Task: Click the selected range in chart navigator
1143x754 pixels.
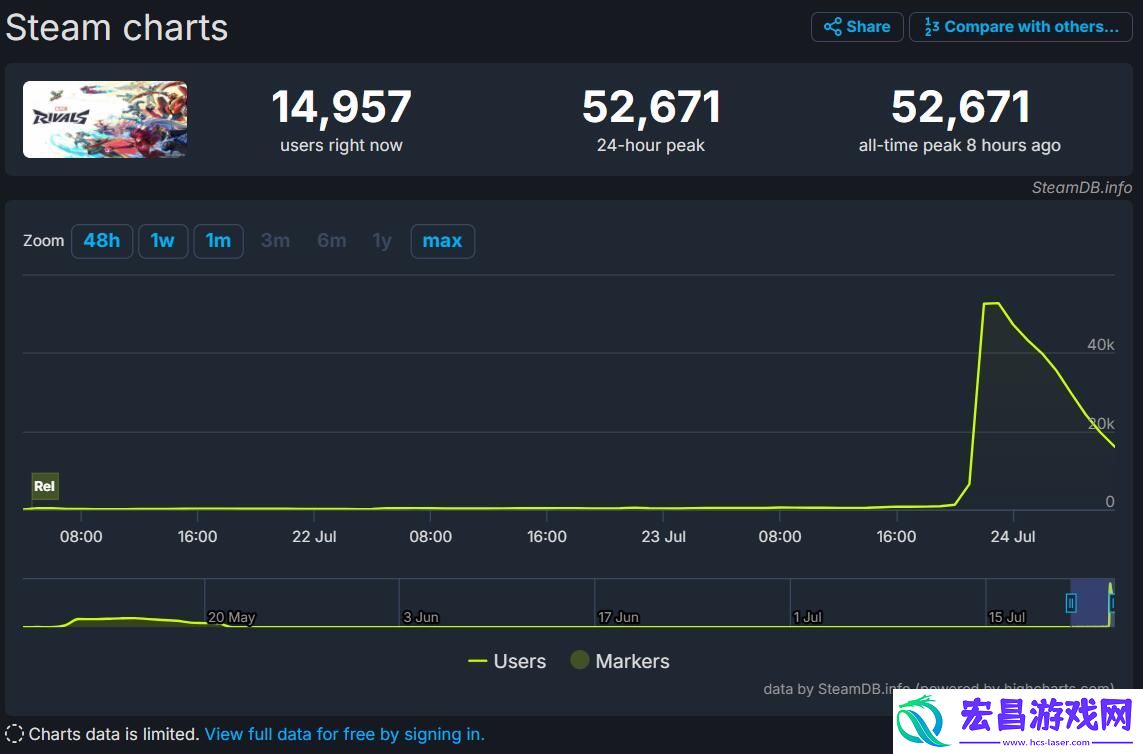Action: (1091, 603)
